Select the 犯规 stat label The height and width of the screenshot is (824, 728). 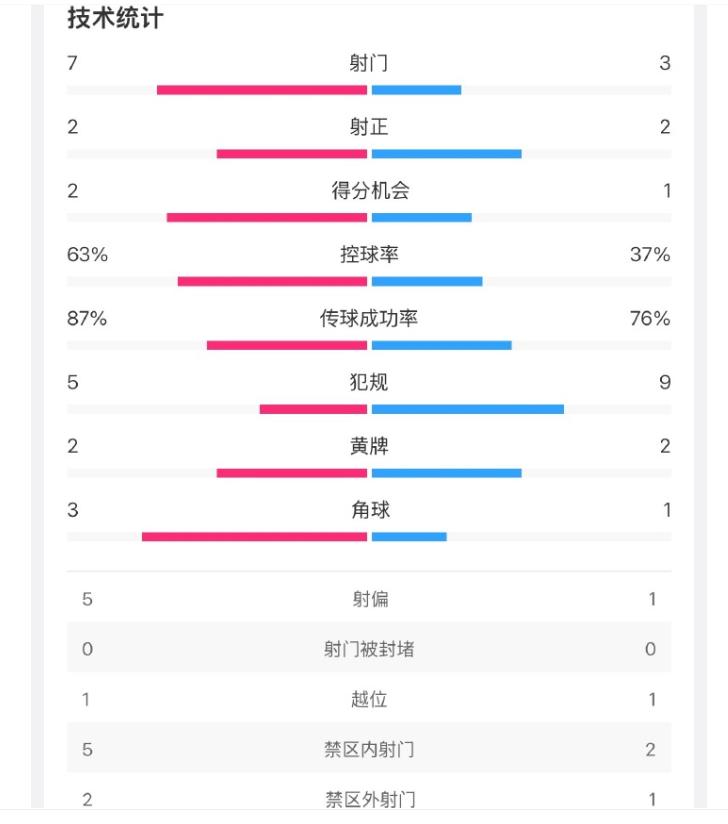coord(369,382)
